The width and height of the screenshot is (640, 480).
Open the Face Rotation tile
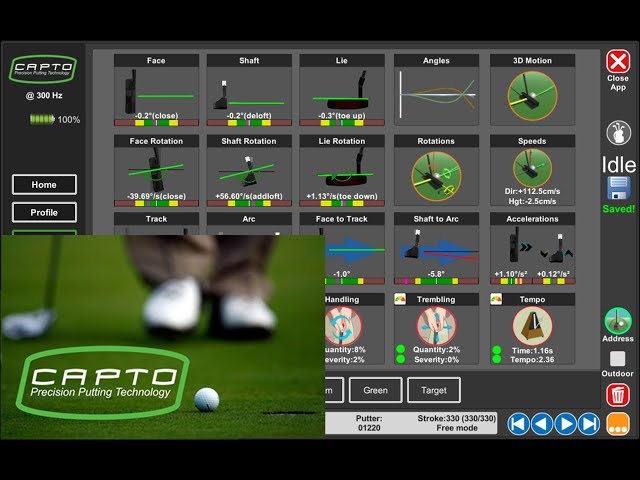(156, 170)
